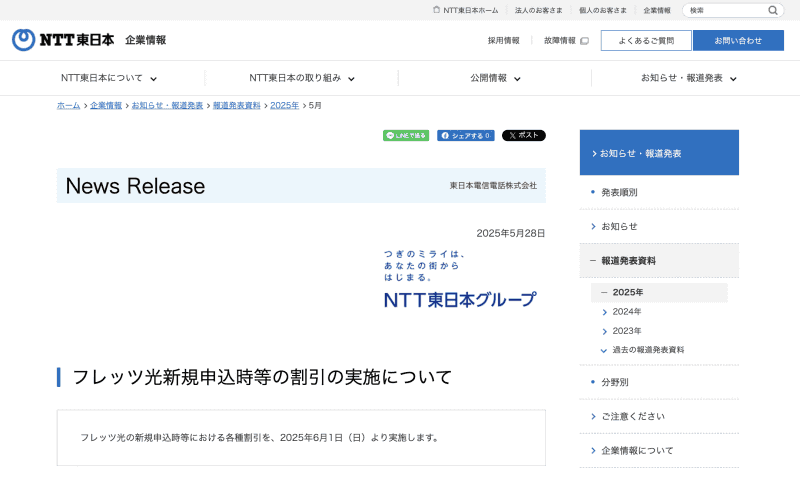
Task: Click the フレッツ光新規申込時等の割引の実施について headline
Action: 262,378
